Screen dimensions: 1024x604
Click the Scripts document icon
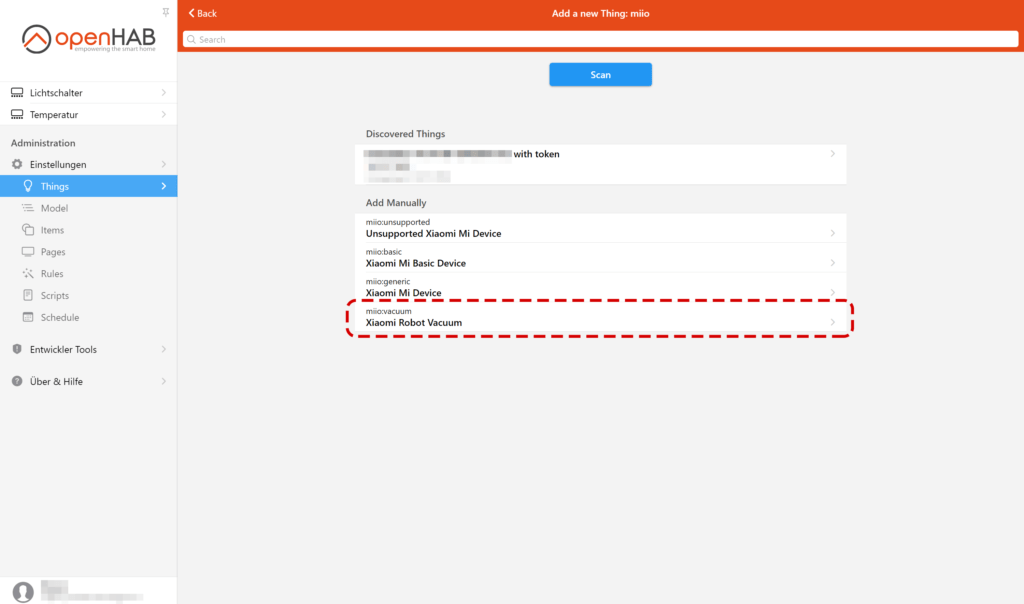27,295
